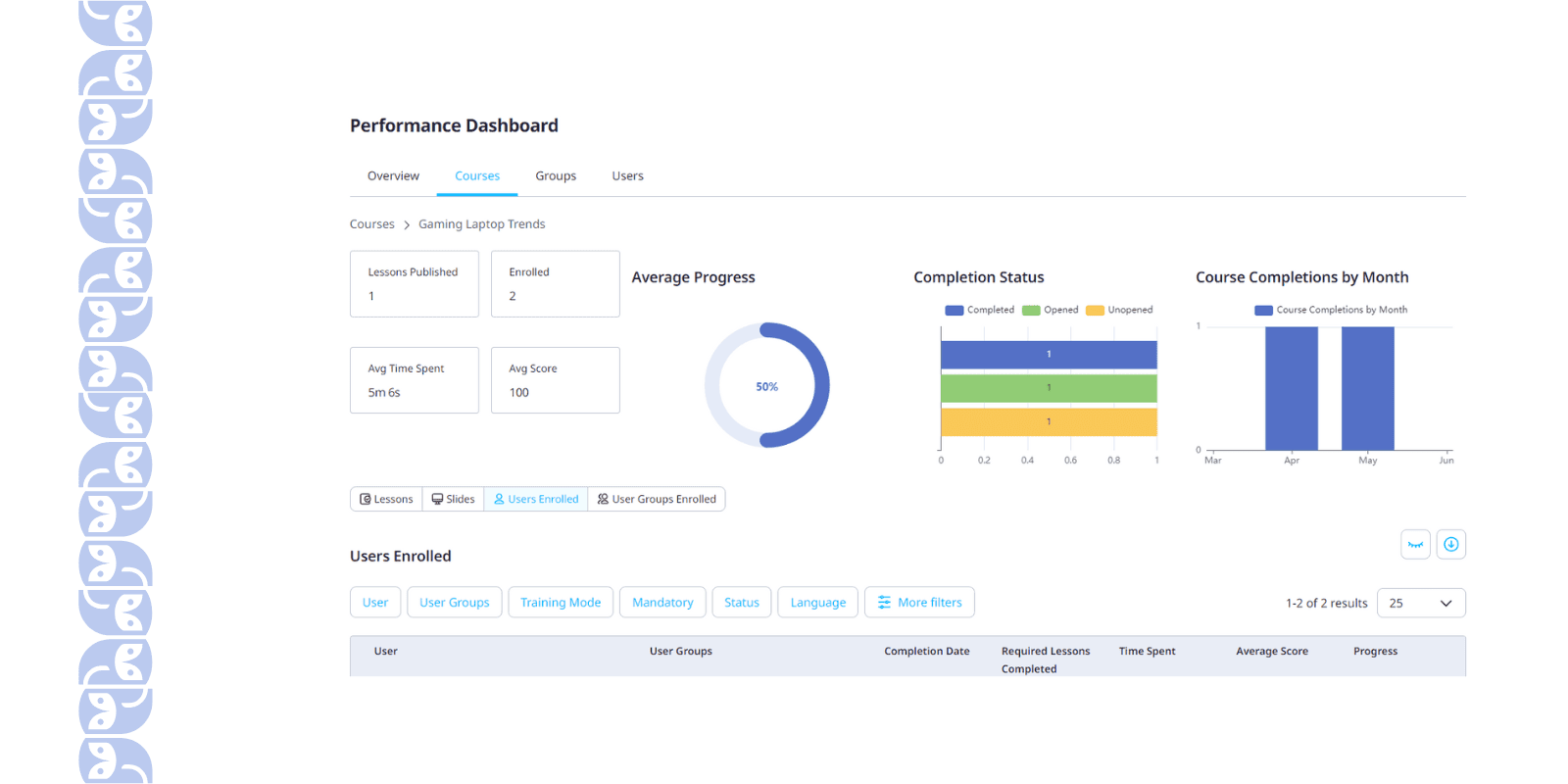Click the Avg Score card

[556, 380]
